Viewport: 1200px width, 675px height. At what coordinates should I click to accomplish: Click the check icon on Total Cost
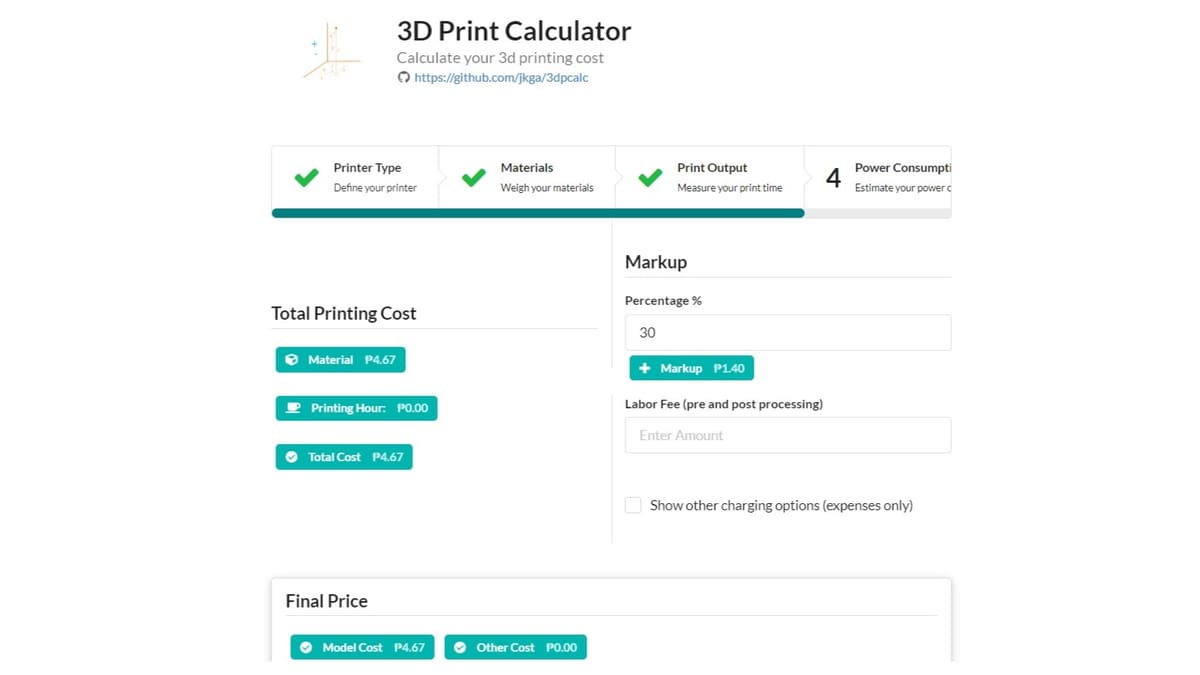coord(291,457)
